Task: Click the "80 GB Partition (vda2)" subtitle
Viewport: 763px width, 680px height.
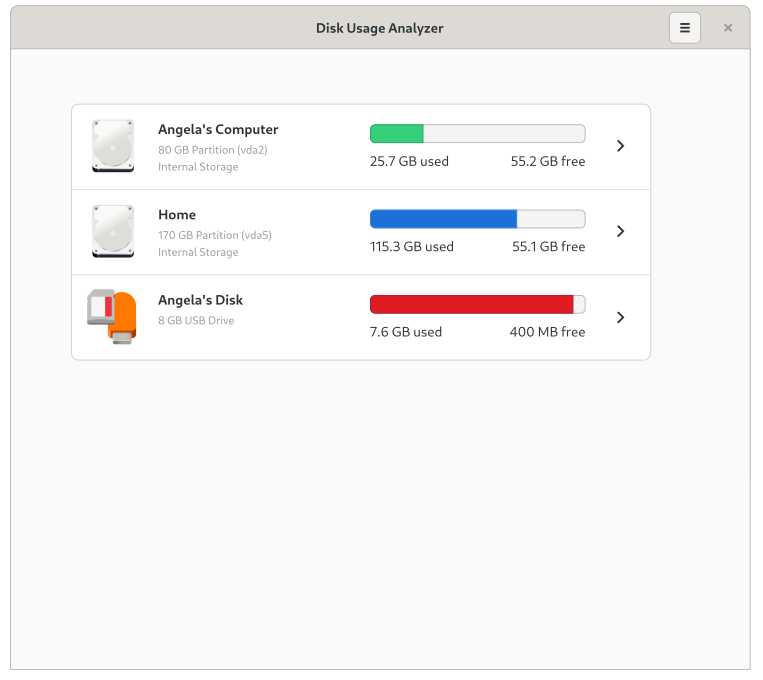Action: (212, 150)
